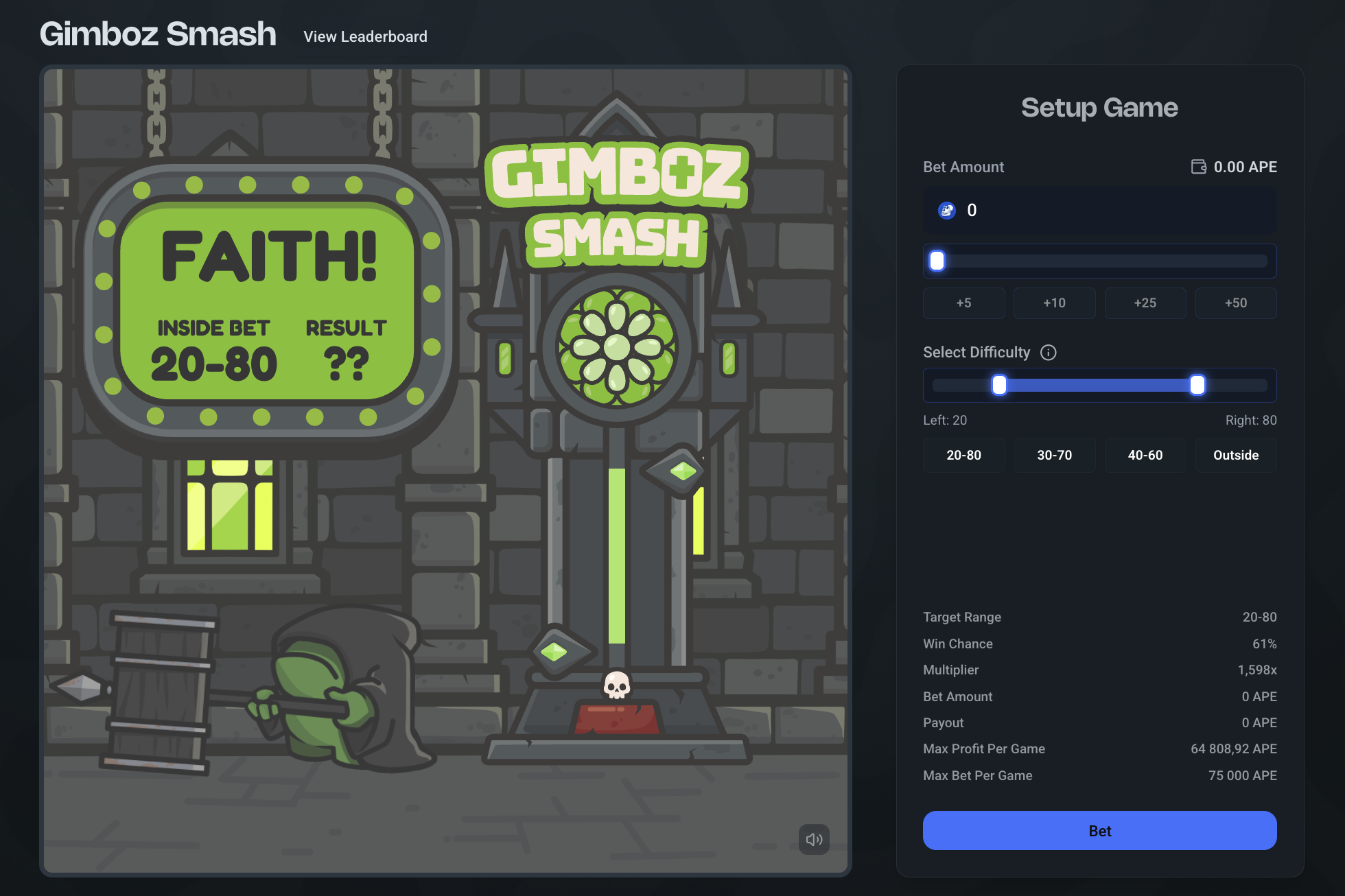Select the 40-60 difficulty preset
The width and height of the screenshot is (1345, 896).
[x=1145, y=455]
